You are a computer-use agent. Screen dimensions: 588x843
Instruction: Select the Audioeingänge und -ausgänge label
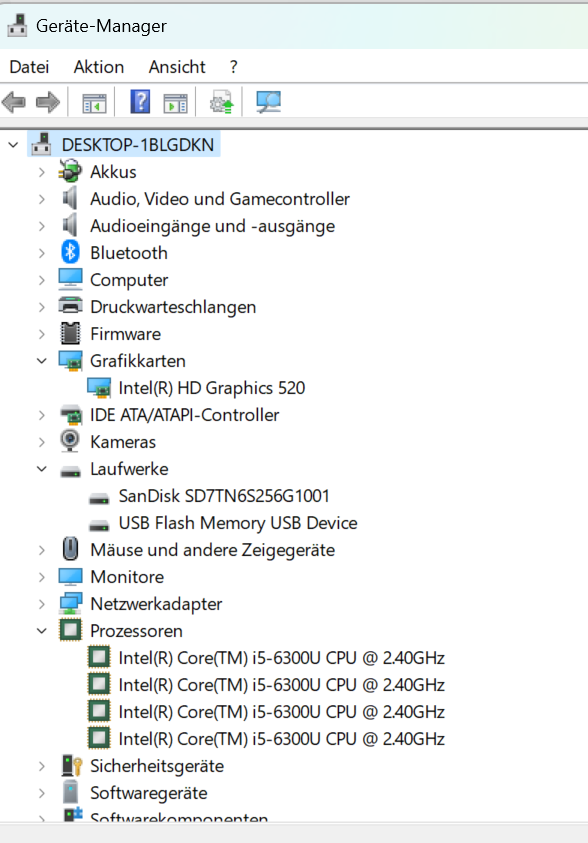click(x=212, y=226)
